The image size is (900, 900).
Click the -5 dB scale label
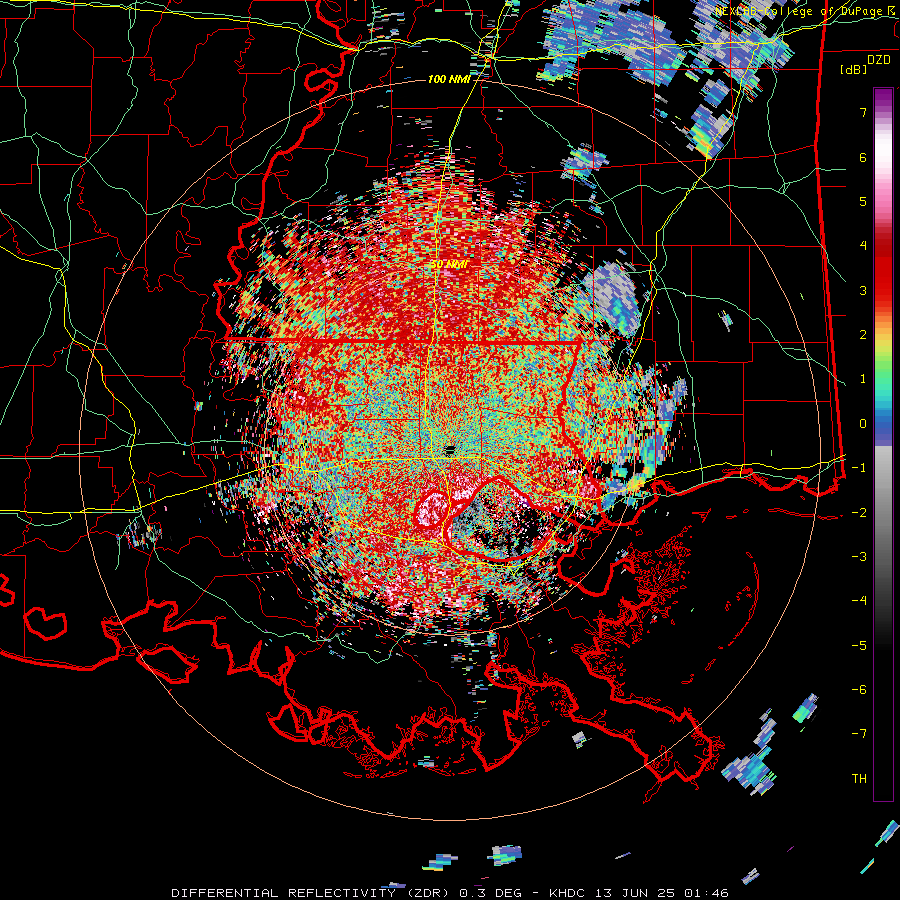point(859,646)
